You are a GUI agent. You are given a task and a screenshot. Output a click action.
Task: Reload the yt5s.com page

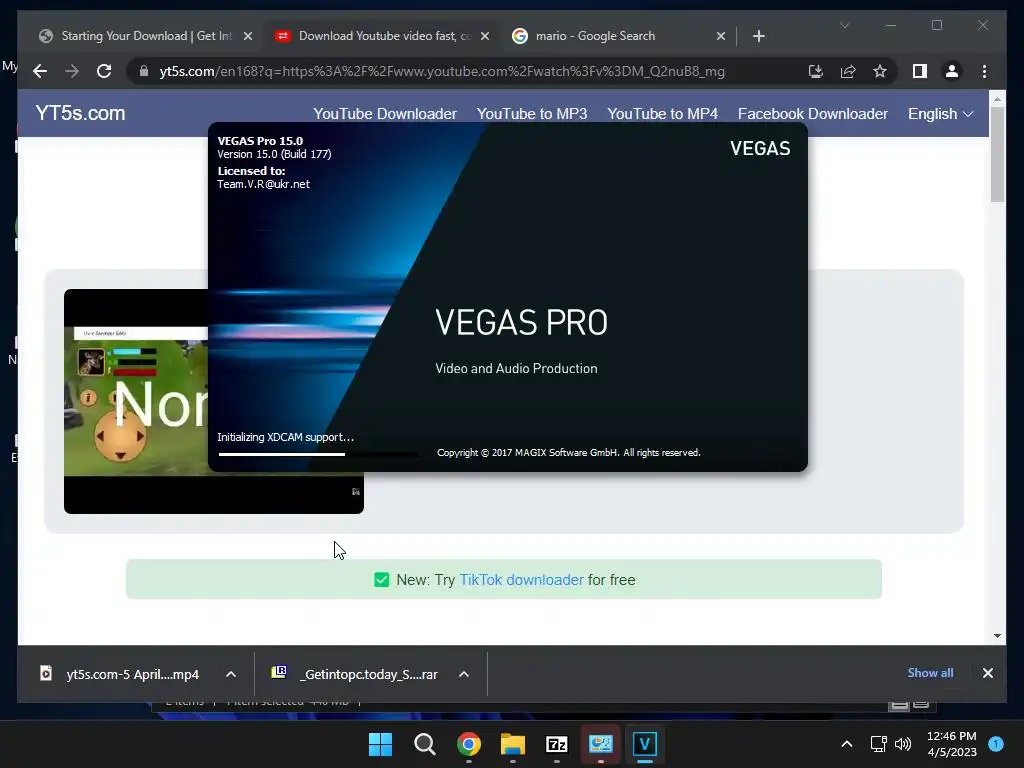pos(104,71)
